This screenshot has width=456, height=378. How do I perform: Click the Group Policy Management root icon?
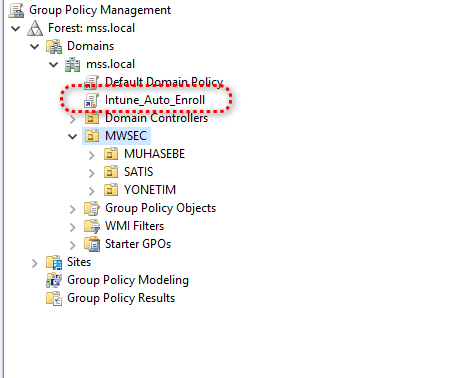point(16,10)
